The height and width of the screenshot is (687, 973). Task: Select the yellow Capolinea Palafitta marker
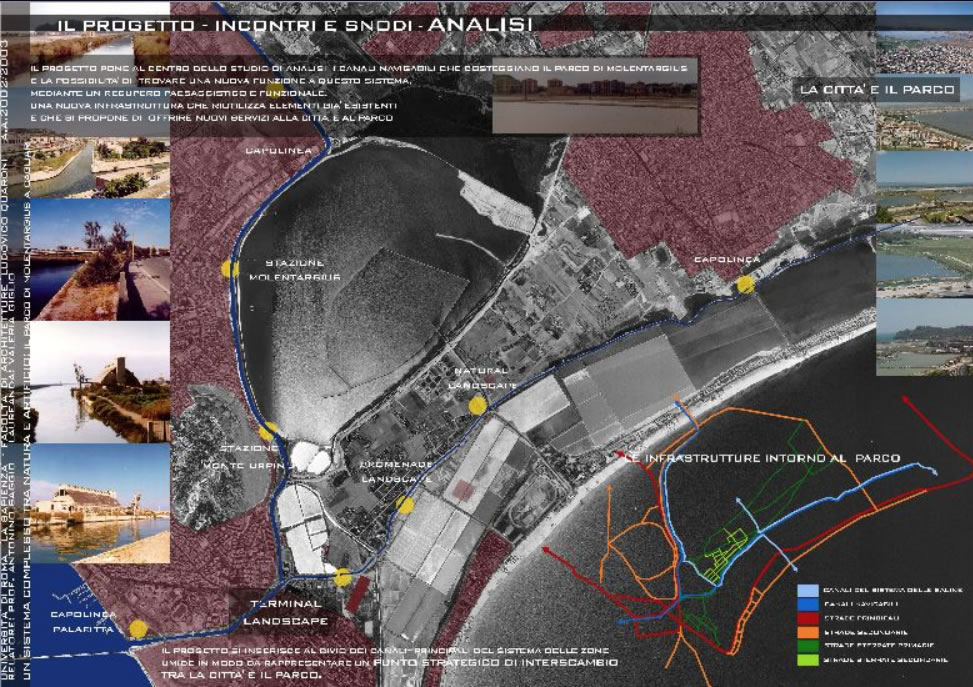pos(139,629)
